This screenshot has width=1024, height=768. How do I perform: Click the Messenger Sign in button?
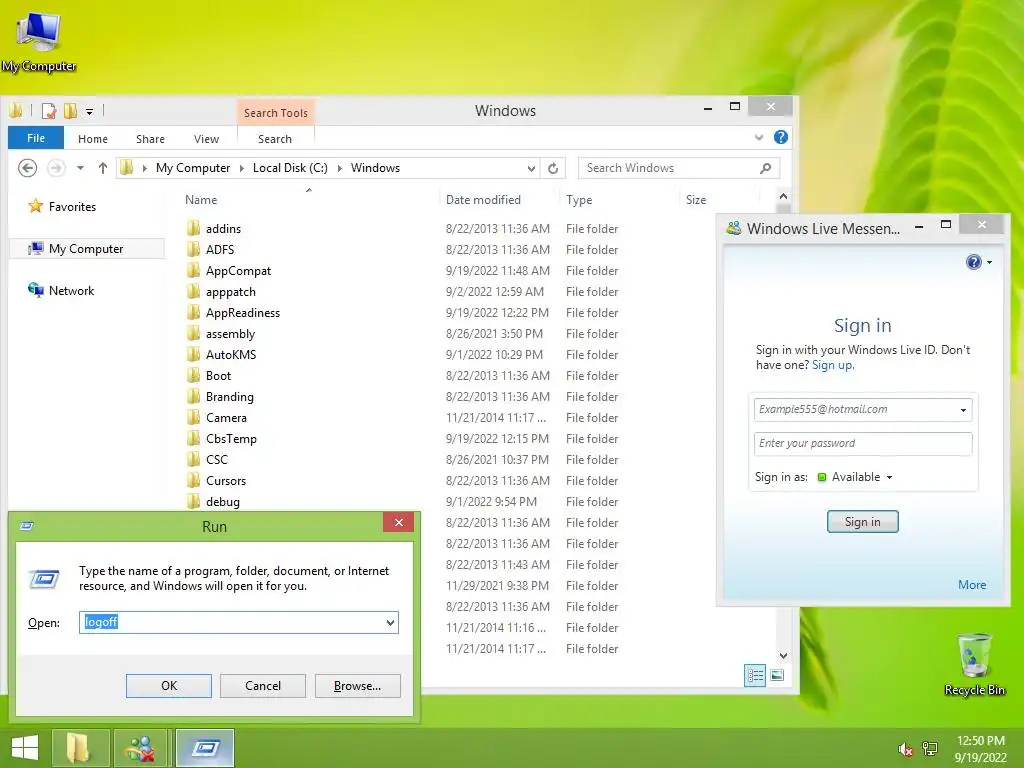[x=862, y=521]
